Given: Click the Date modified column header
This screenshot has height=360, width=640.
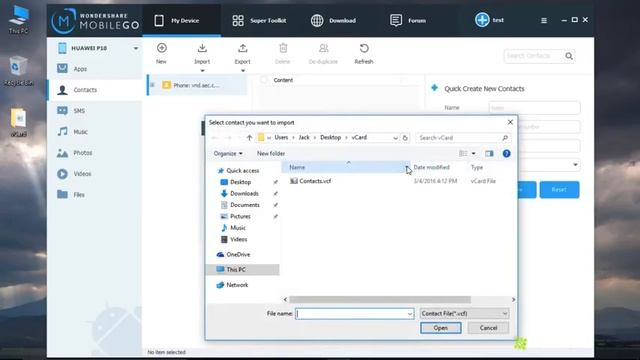Looking at the screenshot, I should pos(431,167).
